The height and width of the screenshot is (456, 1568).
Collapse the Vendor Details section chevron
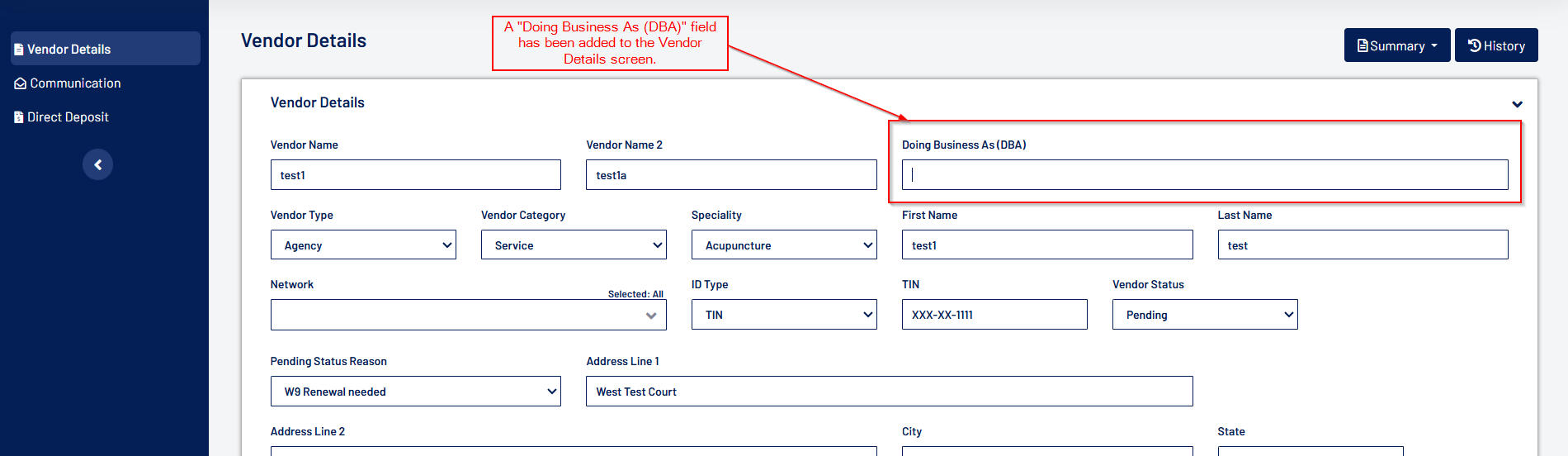[1517, 104]
